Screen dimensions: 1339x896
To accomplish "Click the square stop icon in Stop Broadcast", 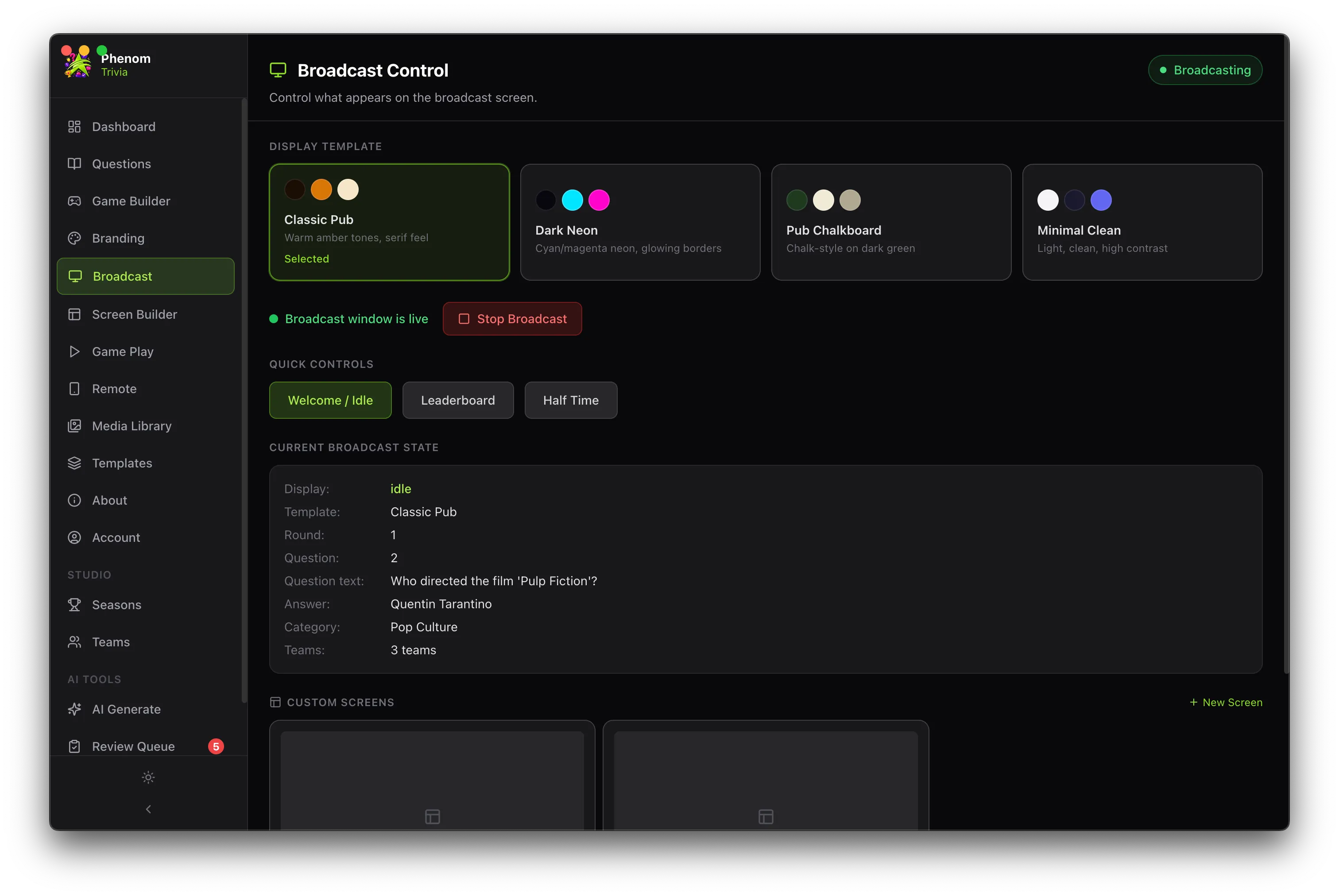I will tap(464, 319).
